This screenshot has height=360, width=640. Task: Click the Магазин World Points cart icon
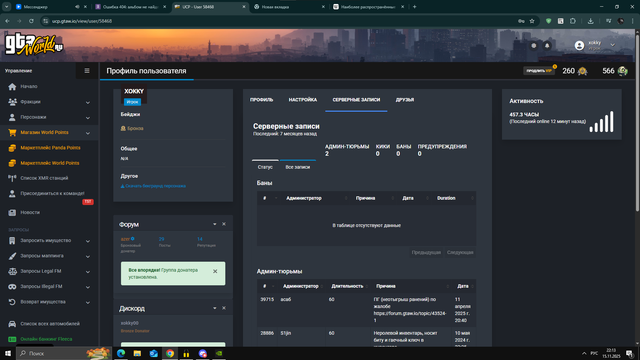12,133
